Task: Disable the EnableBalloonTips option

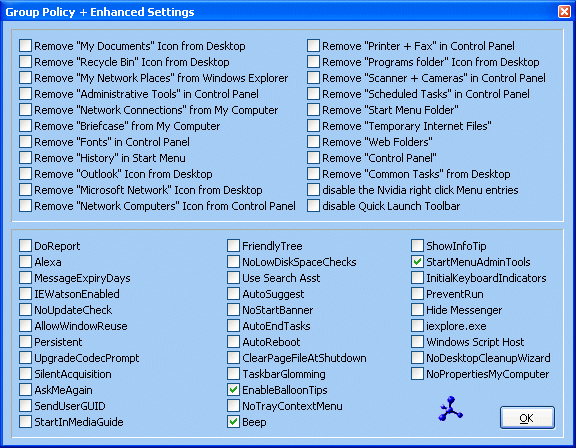Action: [233, 390]
